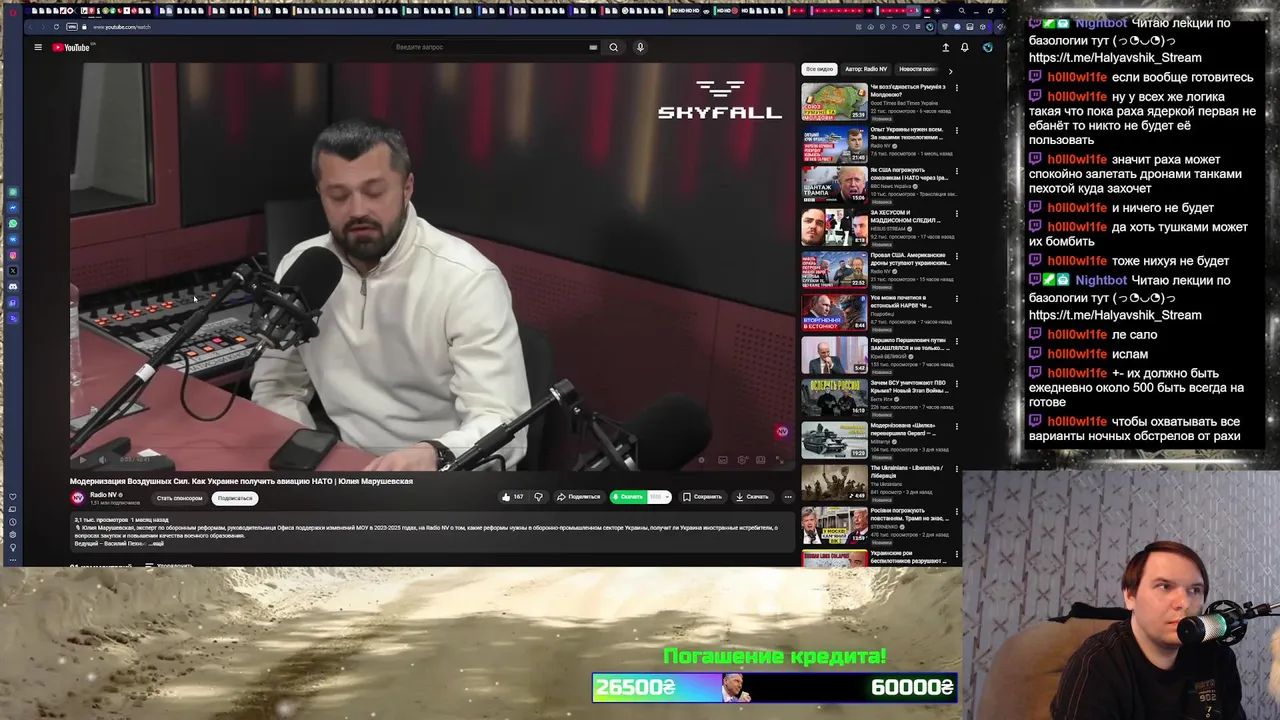This screenshot has width=1280, height=720.
Task: Open the Romania-Moldova map video thumbnail
Action: [834, 101]
